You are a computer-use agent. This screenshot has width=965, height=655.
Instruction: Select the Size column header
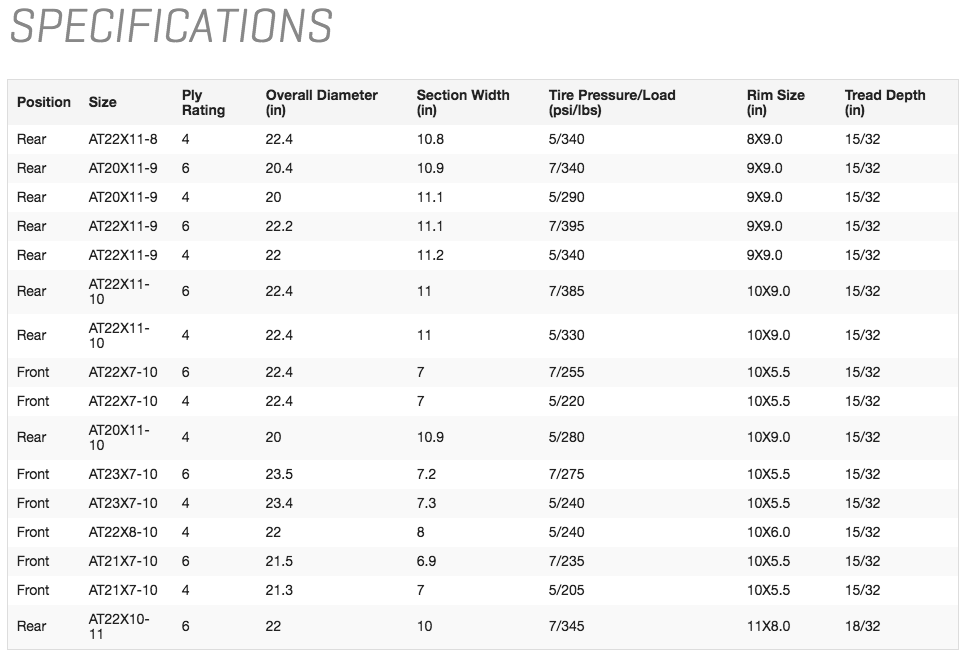102,102
